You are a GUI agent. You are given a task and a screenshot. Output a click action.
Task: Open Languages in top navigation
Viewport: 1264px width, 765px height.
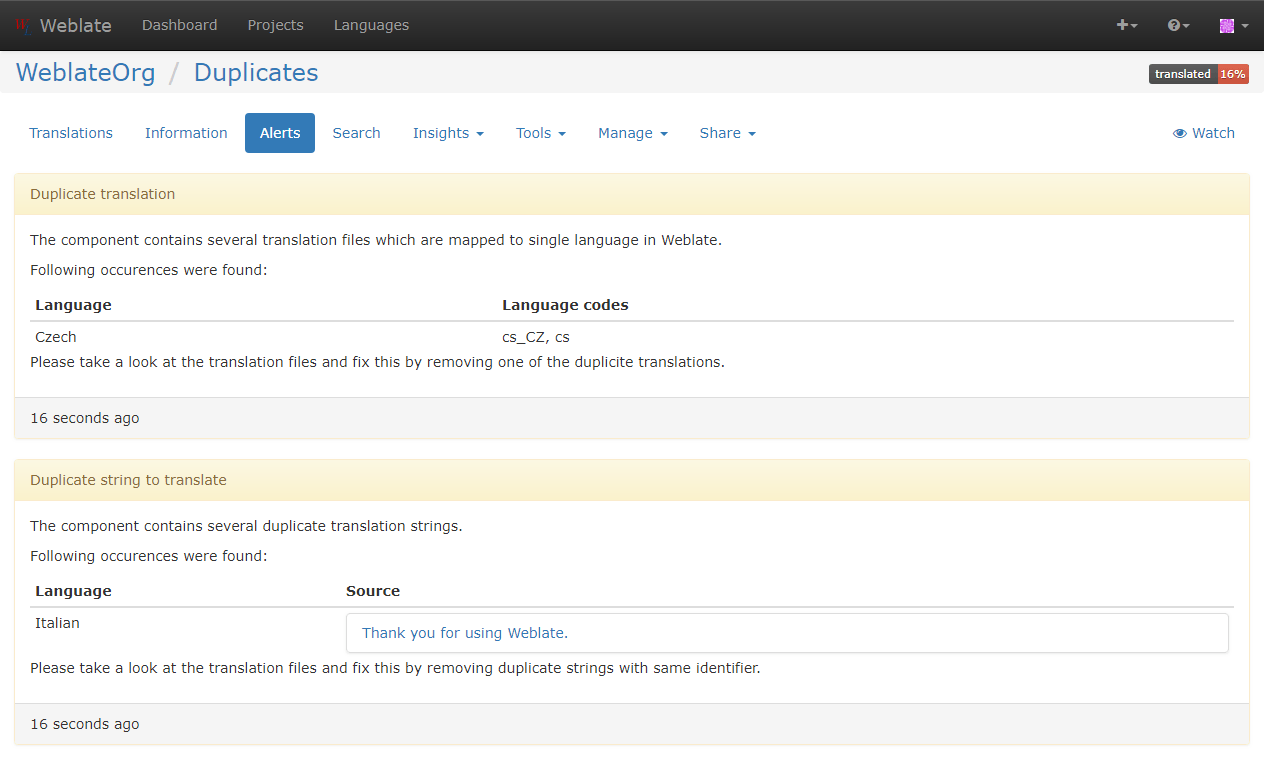(x=371, y=25)
